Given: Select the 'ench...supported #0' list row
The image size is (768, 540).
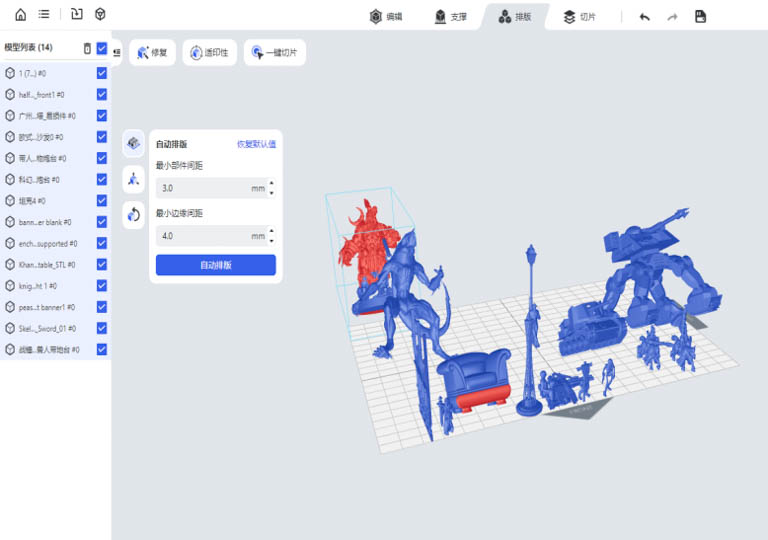Looking at the screenshot, I should click(56, 244).
